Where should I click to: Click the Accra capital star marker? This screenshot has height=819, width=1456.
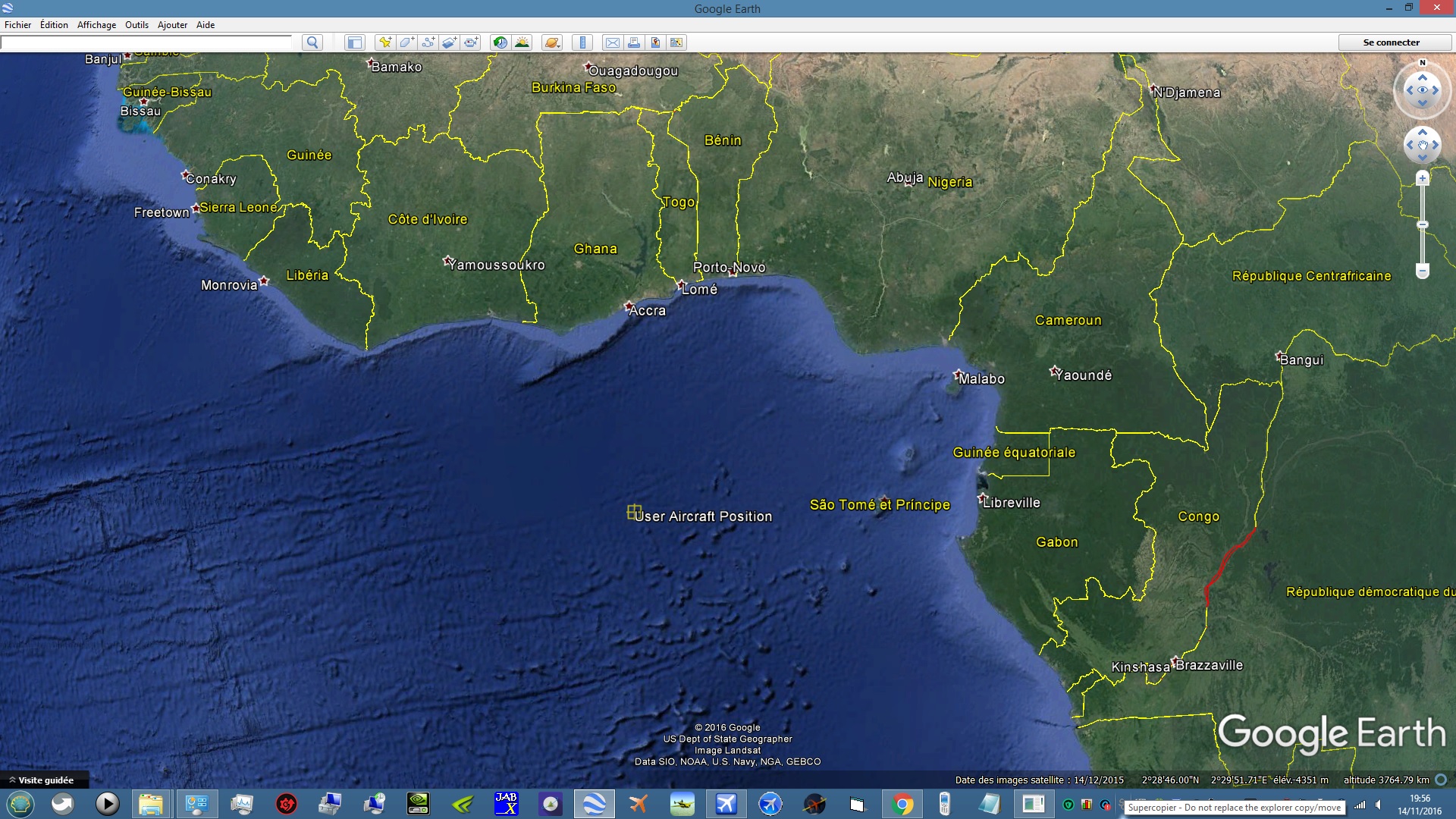(x=629, y=306)
